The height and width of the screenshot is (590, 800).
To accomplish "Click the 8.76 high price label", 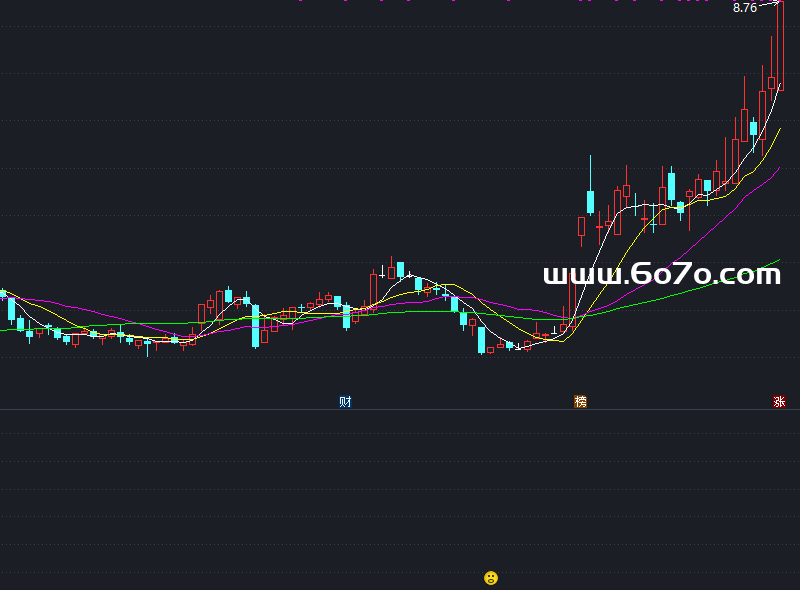I will pos(744,8).
